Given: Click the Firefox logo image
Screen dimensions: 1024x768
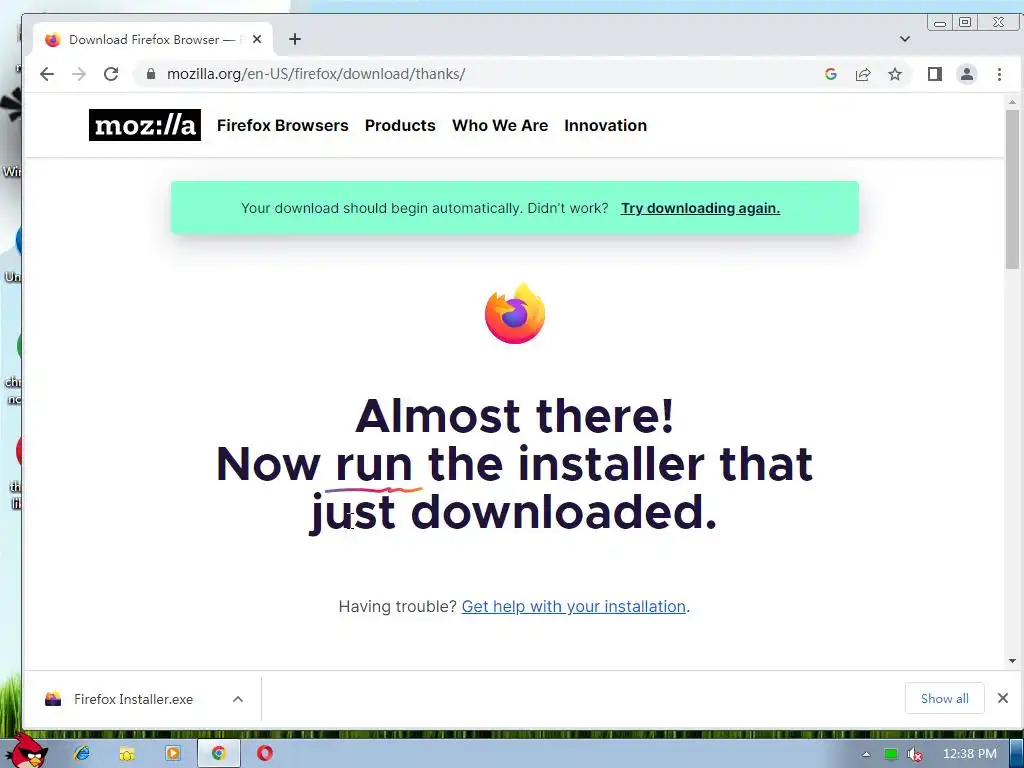Looking at the screenshot, I should pos(515,313).
